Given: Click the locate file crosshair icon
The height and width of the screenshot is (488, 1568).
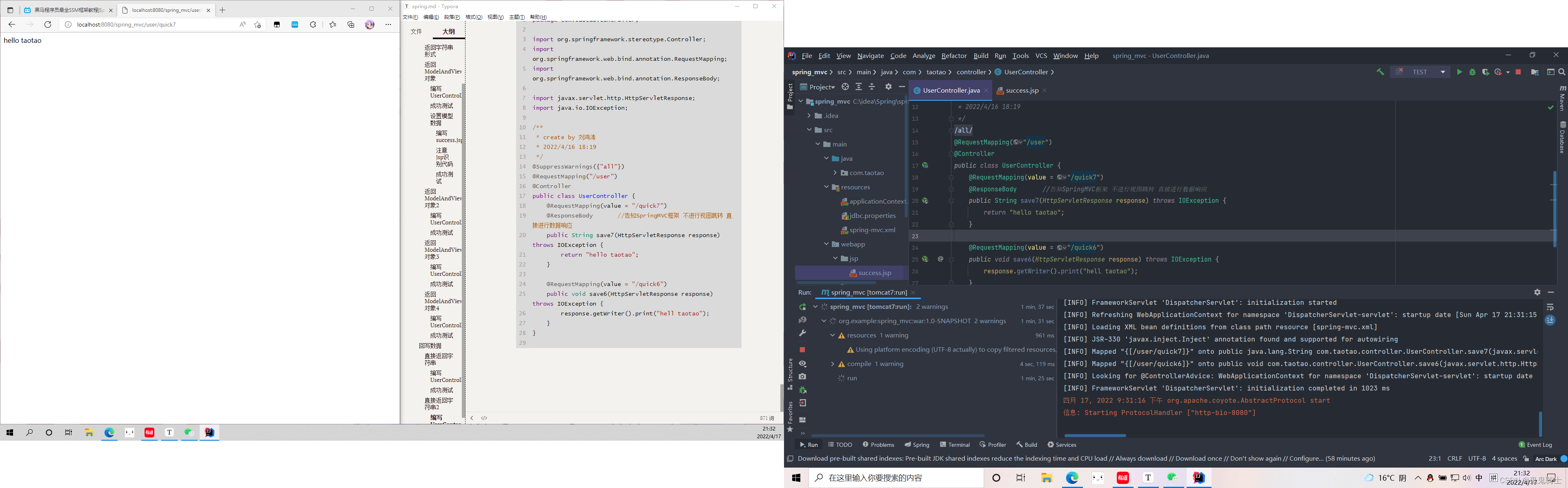Looking at the screenshot, I should [845, 87].
